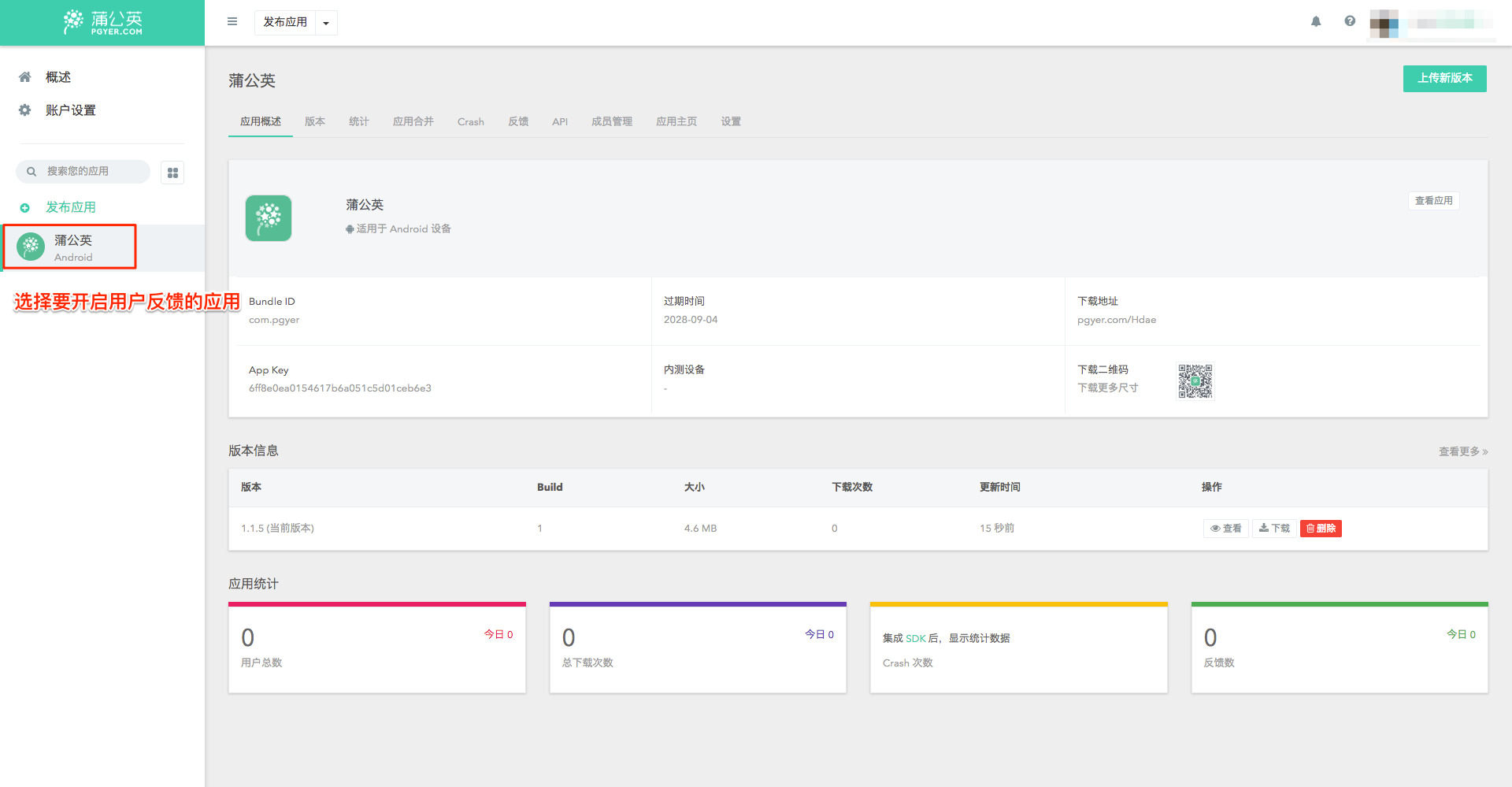Image resolution: width=1512 pixels, height=787 pixels.
Task: Open the 成员管理 tab
Action: click(612, 121)
